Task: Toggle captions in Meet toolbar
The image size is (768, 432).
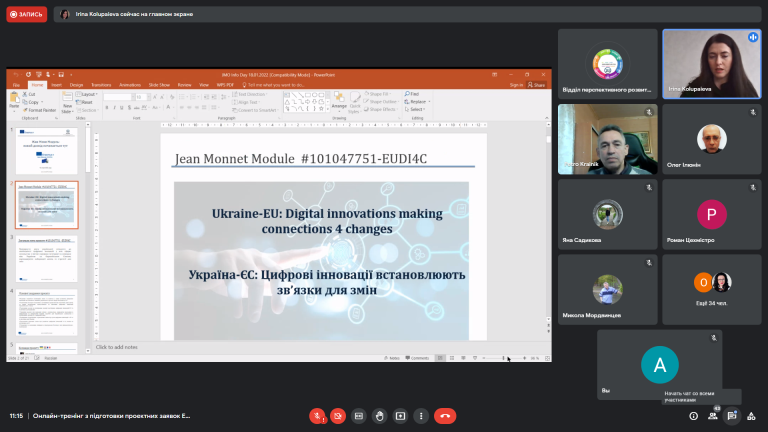Action: (x=359, y=416)
